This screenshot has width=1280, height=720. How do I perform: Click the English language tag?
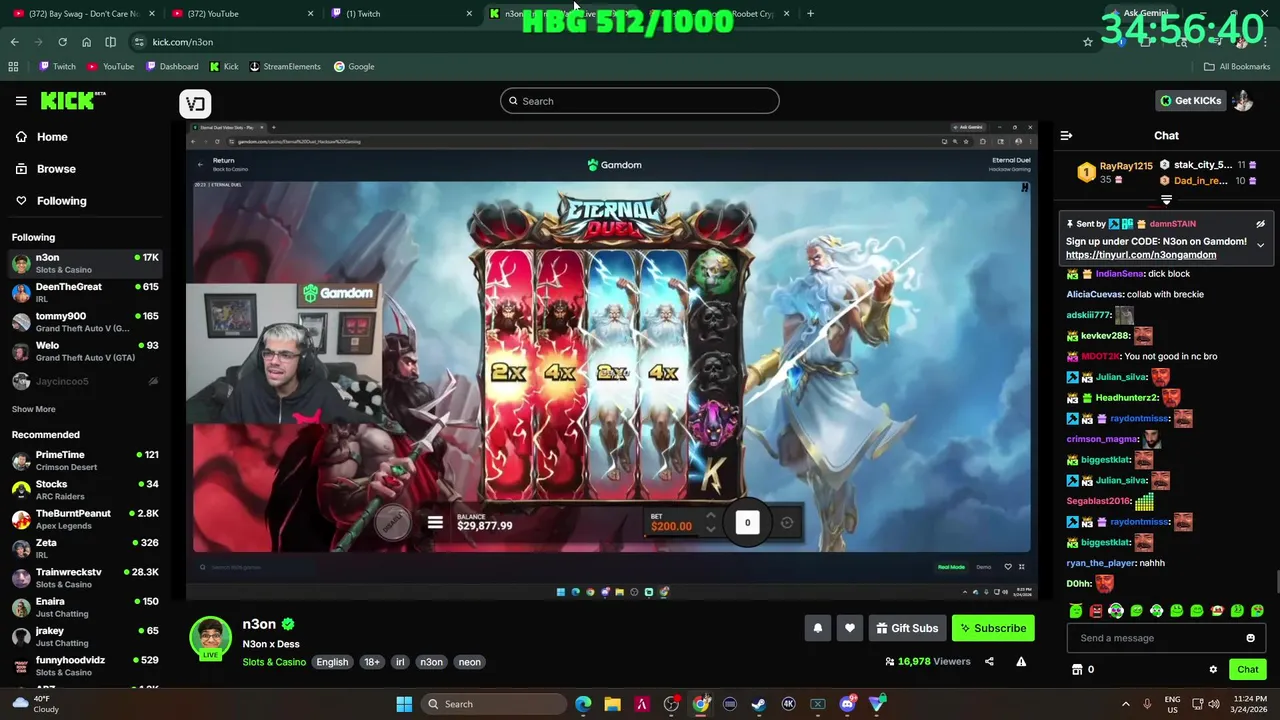332,662
